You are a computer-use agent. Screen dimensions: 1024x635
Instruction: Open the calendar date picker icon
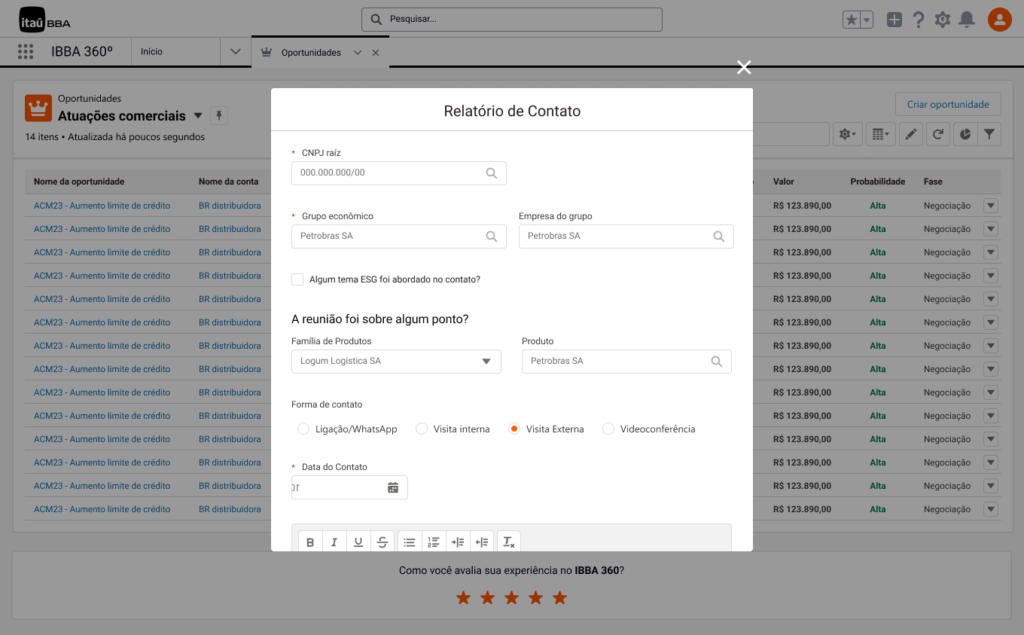point(393,488)
